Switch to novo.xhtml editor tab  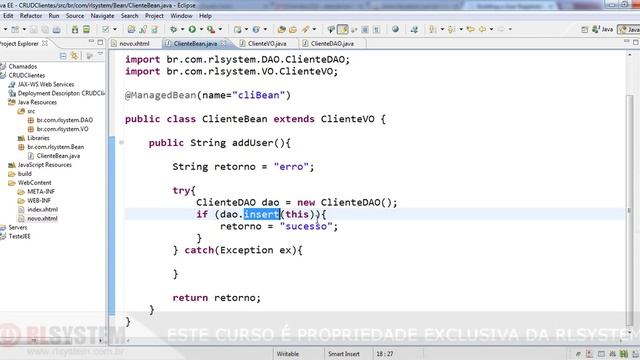(x=130, y=43)
